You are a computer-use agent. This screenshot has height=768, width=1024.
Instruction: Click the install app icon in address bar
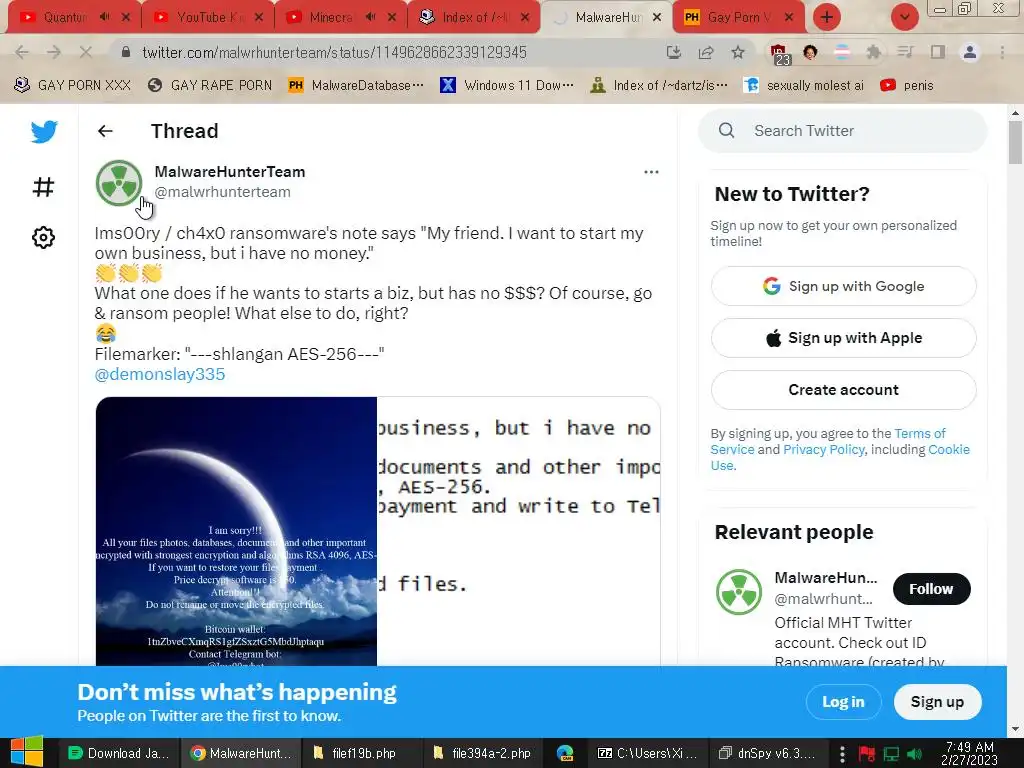(674, 52)
